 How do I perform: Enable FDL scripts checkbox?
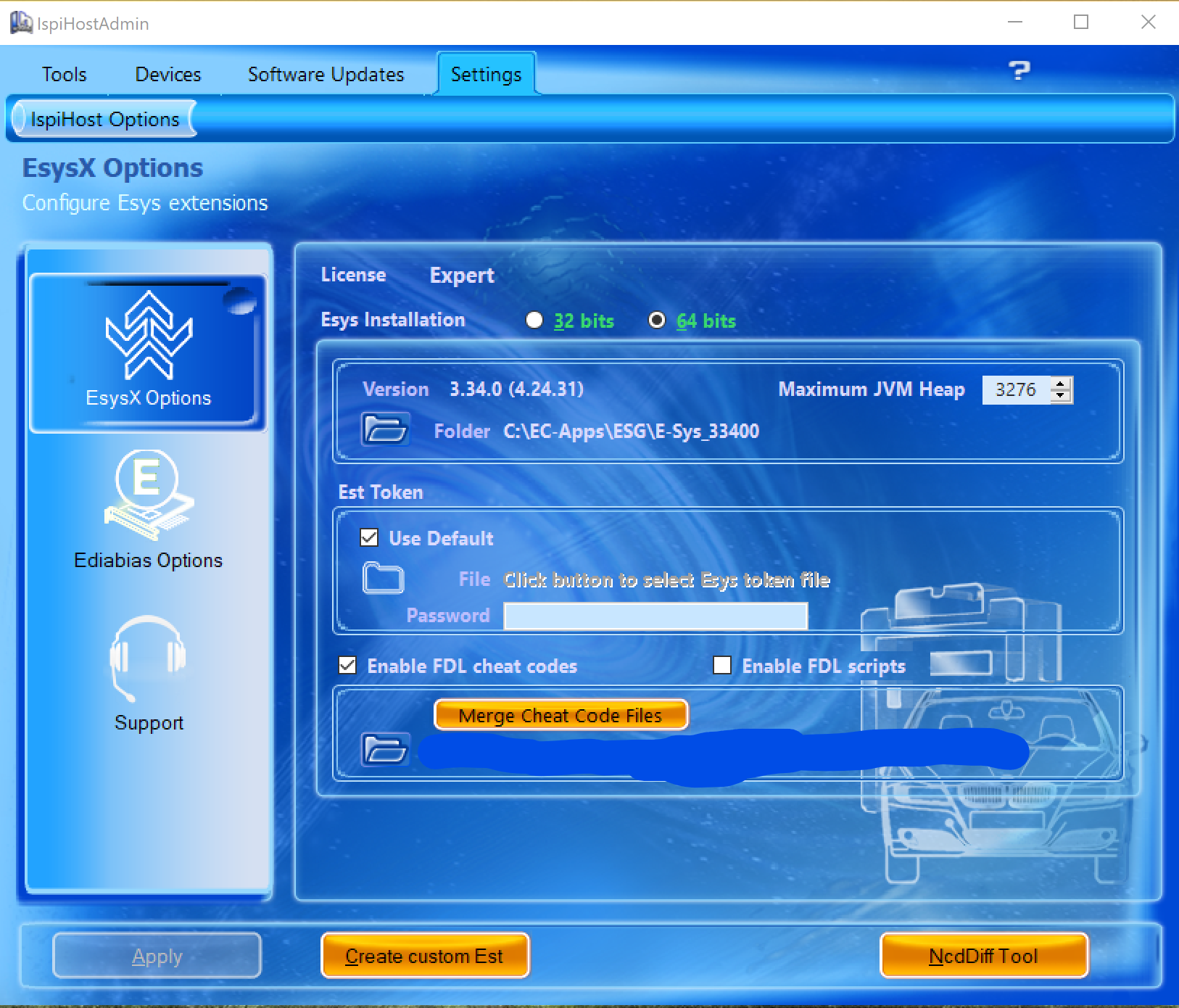[722, 665]
